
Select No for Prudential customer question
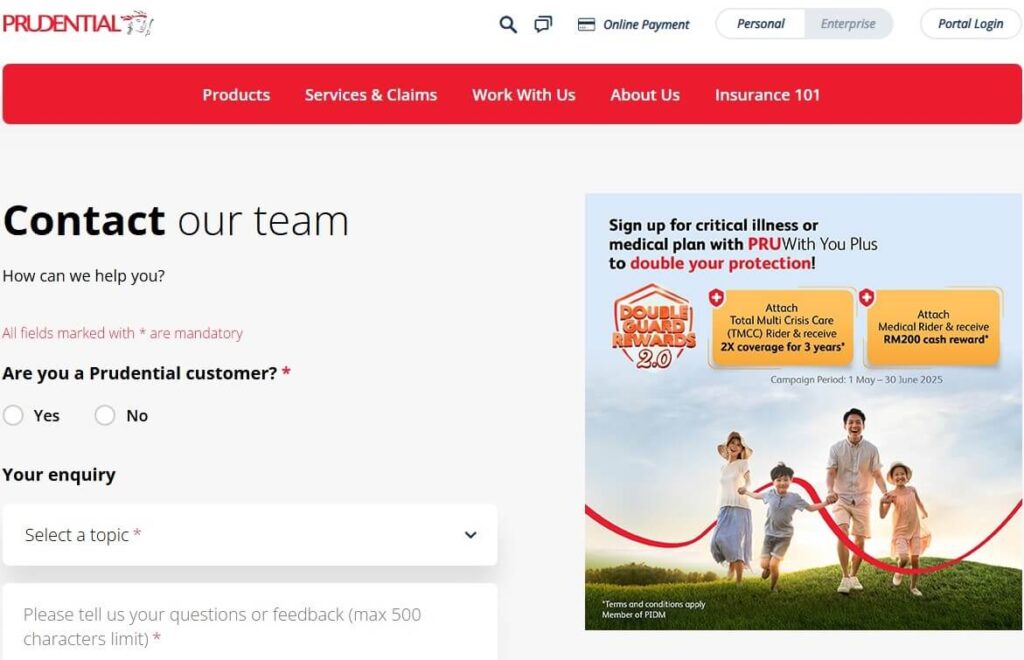coord(105,415)
